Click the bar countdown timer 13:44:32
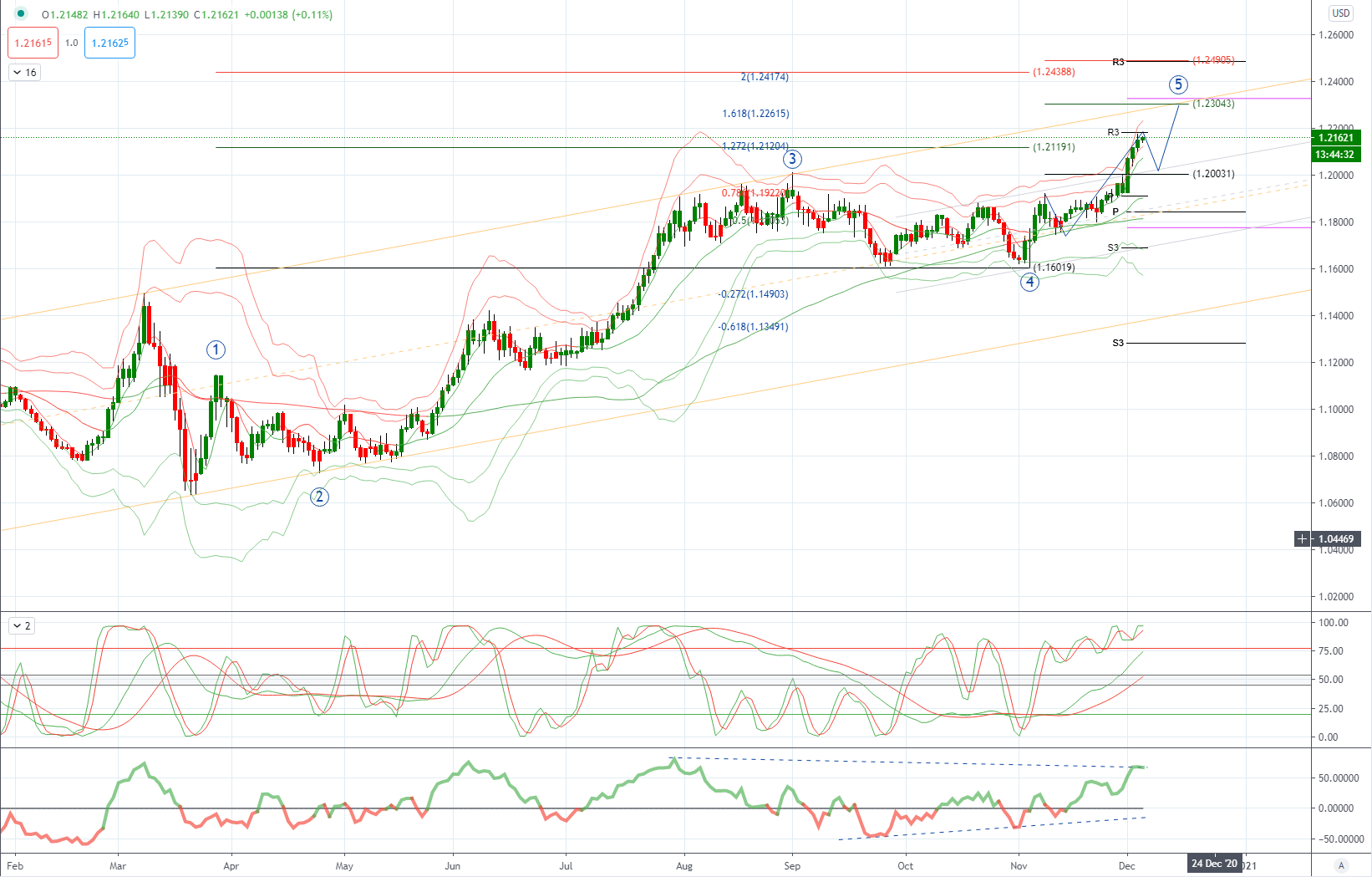This screenshot has height=877, width=1372. pos(1336,154)
